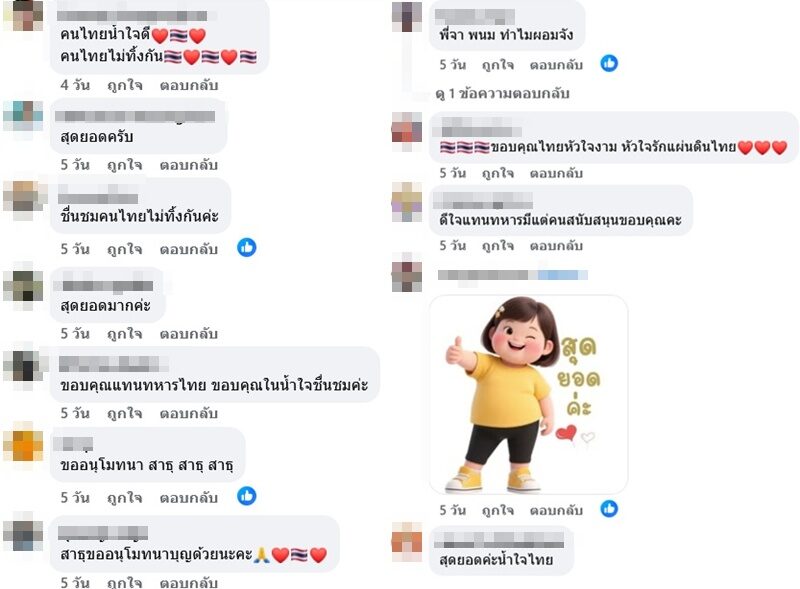Click the like reaction icon below the sticker comment

tap(609, 509)
